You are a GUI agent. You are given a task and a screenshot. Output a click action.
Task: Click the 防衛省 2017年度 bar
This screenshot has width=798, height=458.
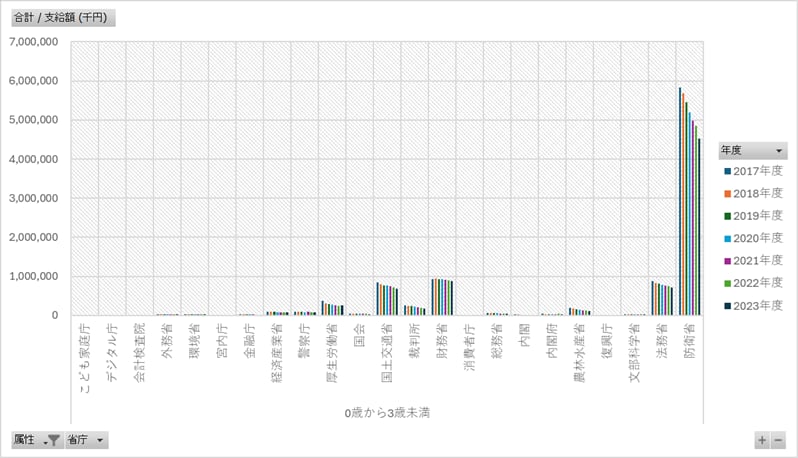[680, 201]
